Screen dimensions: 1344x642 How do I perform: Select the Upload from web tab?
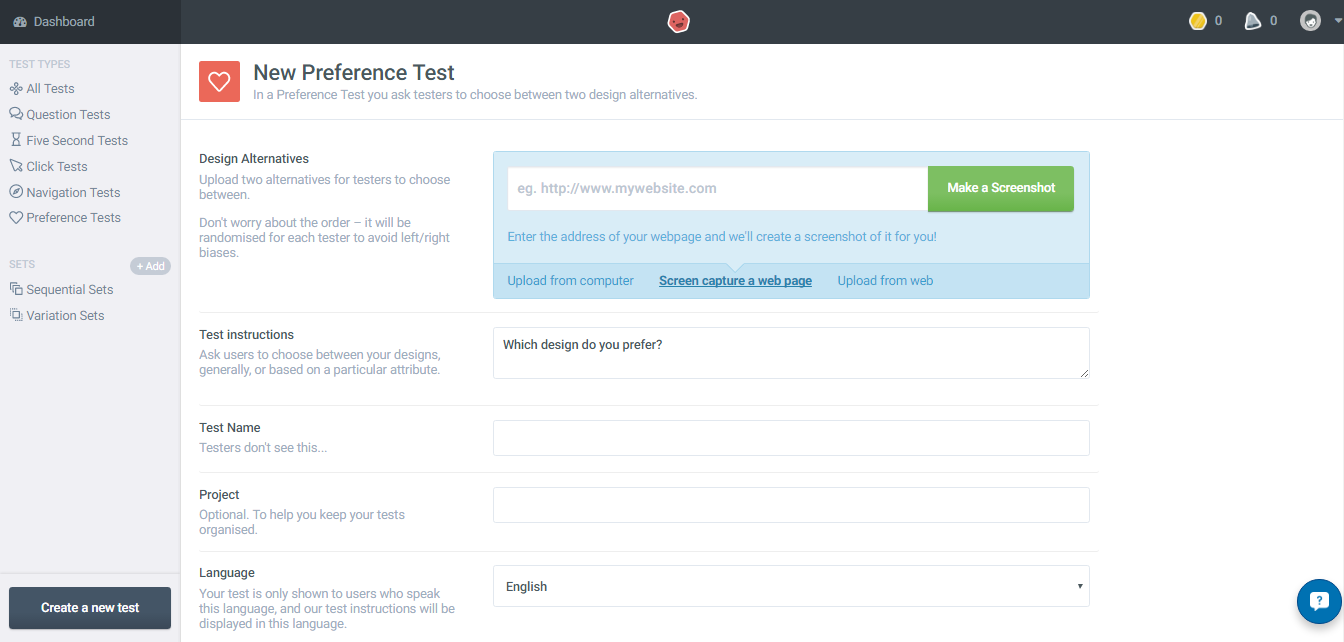pos(884,281)
